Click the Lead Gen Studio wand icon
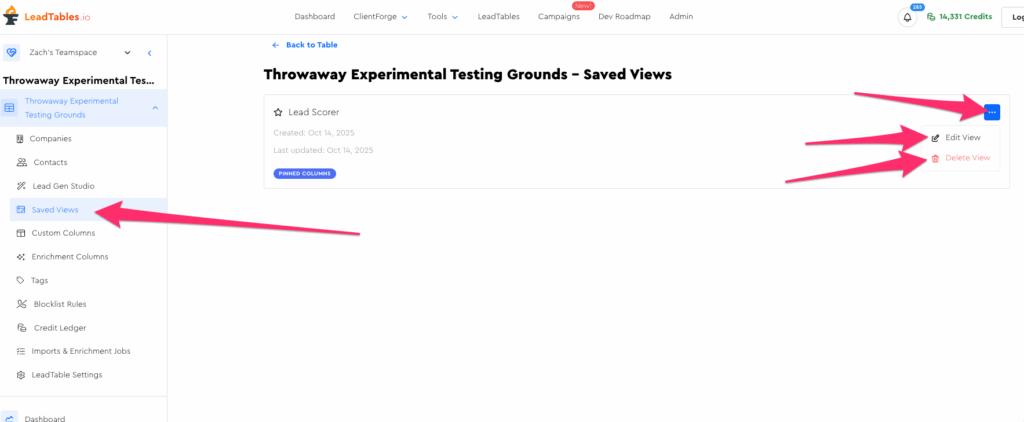The height and width of the screenshot is (422, 1024). coord(22,186)
